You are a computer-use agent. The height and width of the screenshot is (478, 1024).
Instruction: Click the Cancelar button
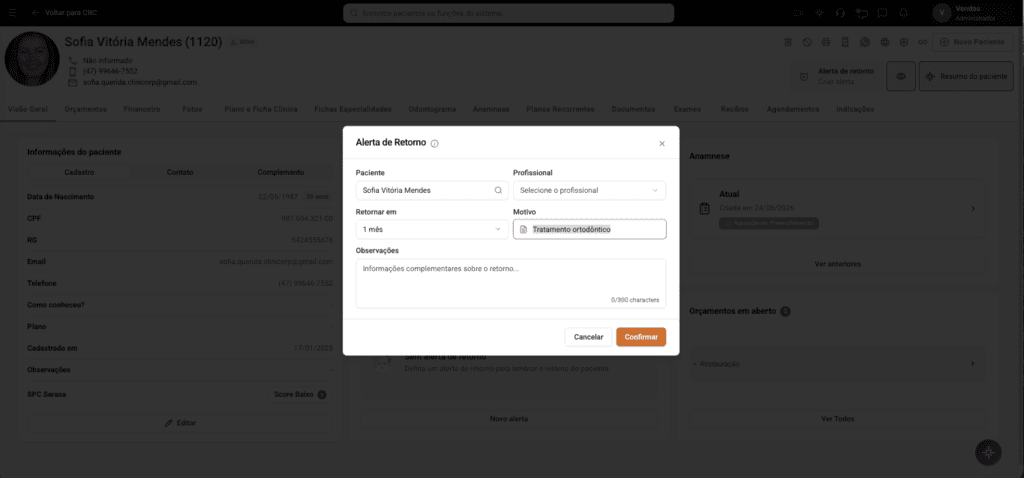click(588, 337)
